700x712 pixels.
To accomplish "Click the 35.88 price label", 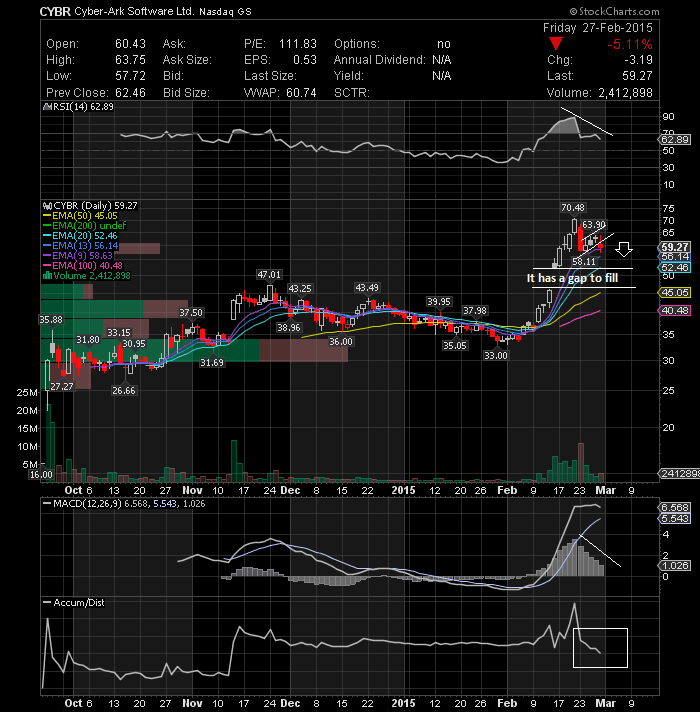I will coord(51,320).
